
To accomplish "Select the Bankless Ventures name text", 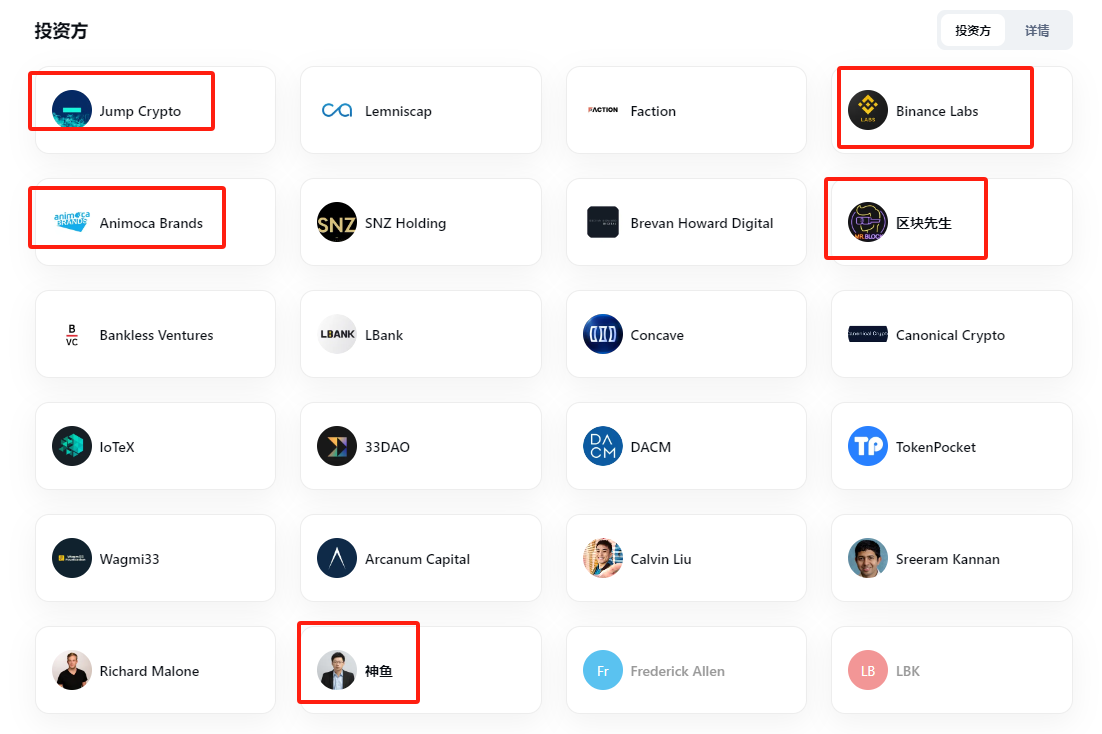I will pos(156,335).
